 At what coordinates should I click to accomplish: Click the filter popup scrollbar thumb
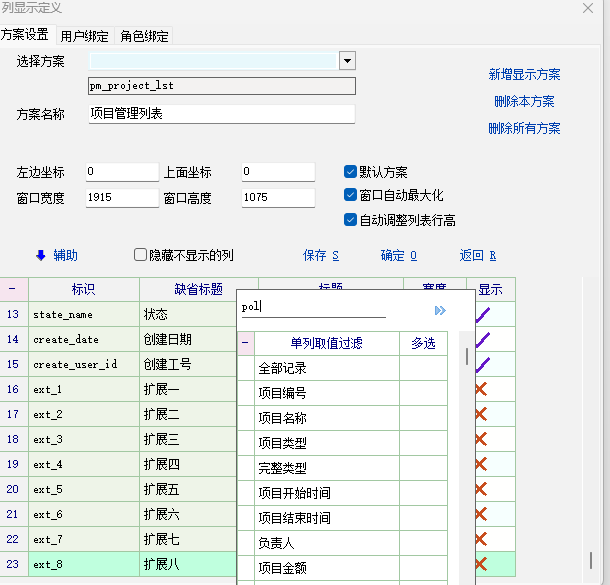466,356
